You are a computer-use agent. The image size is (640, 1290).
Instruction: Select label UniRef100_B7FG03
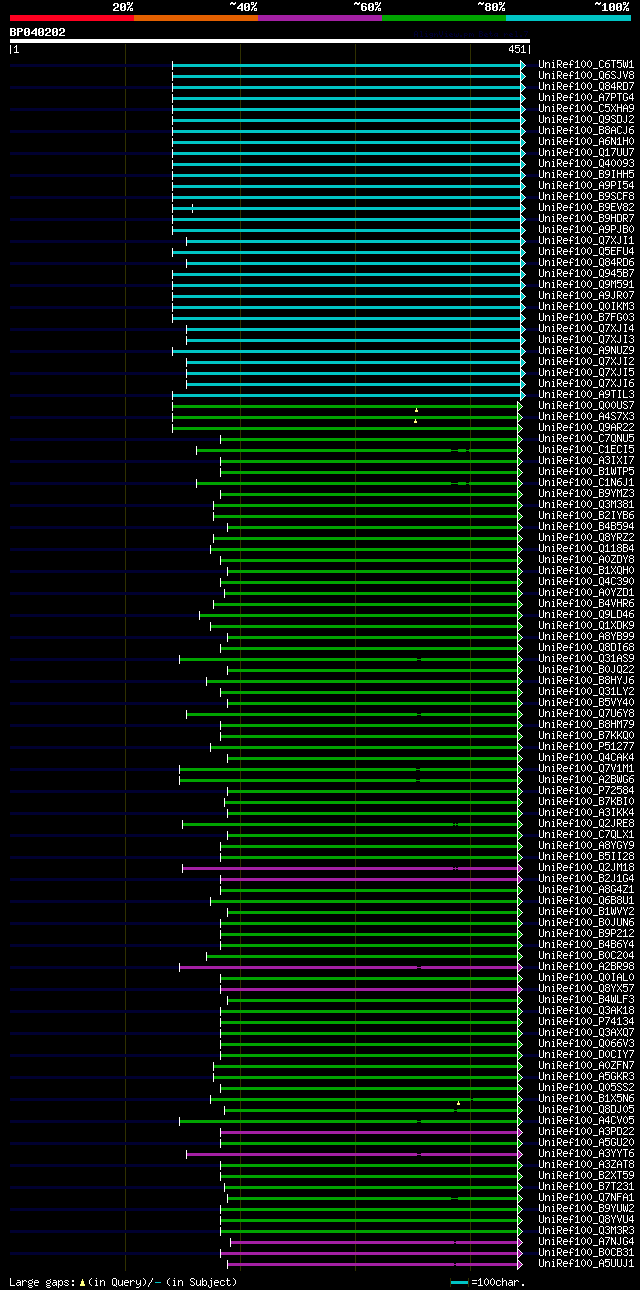pos(586,317)
